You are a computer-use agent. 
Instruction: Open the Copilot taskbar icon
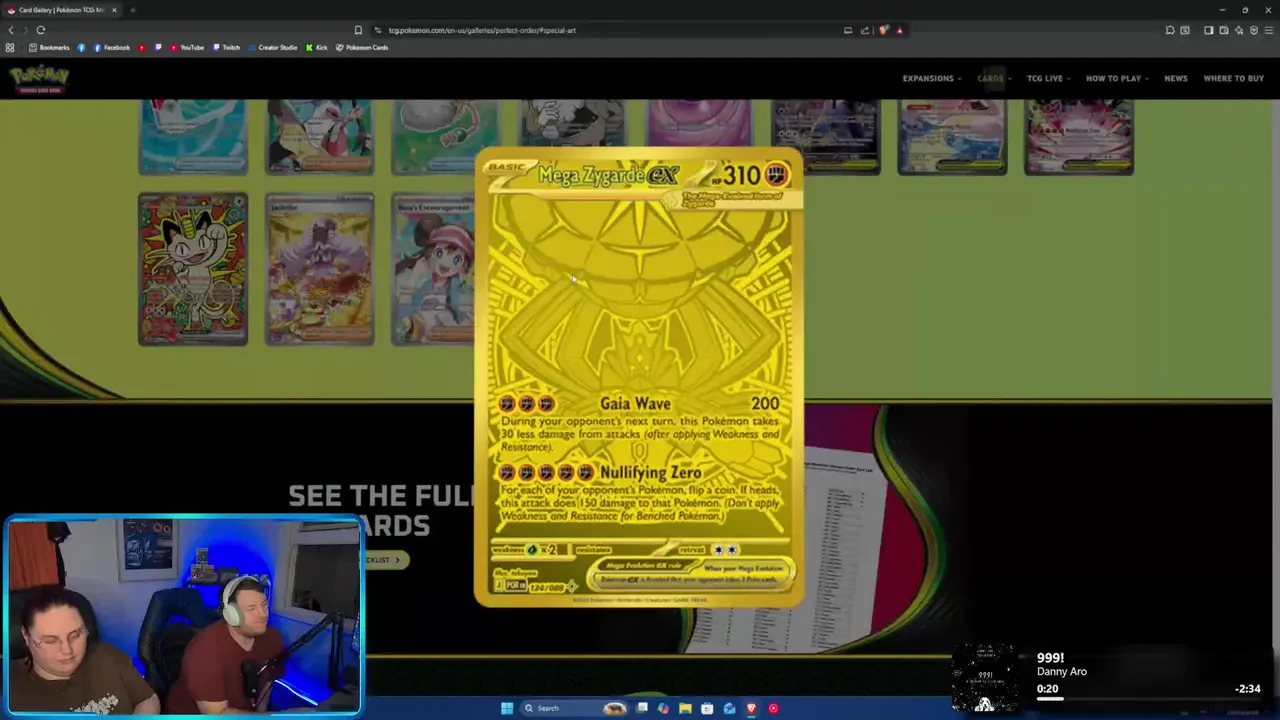(663, 708)
